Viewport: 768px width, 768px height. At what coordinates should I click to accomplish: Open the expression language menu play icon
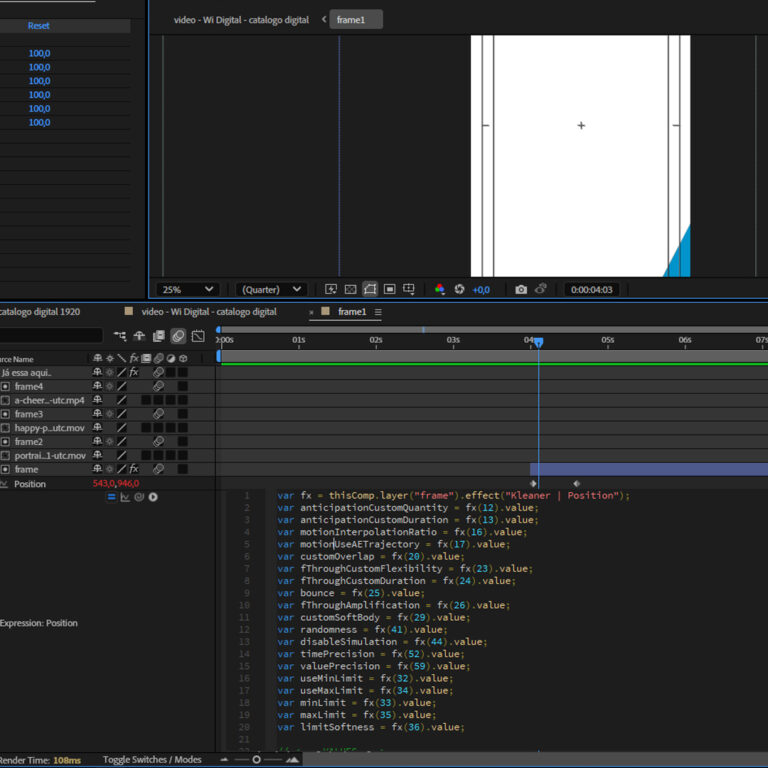pyautogui.click(x=153, y=497)
